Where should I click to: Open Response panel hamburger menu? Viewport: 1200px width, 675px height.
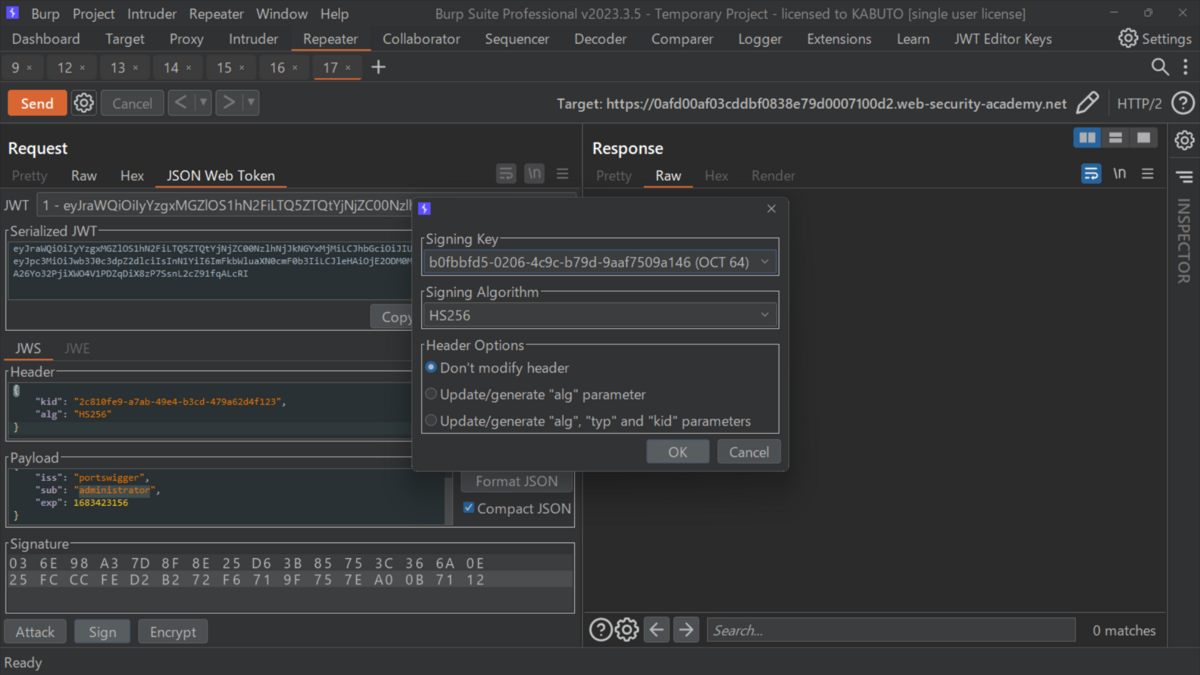pyautogui.click(x=1148, y=174)
